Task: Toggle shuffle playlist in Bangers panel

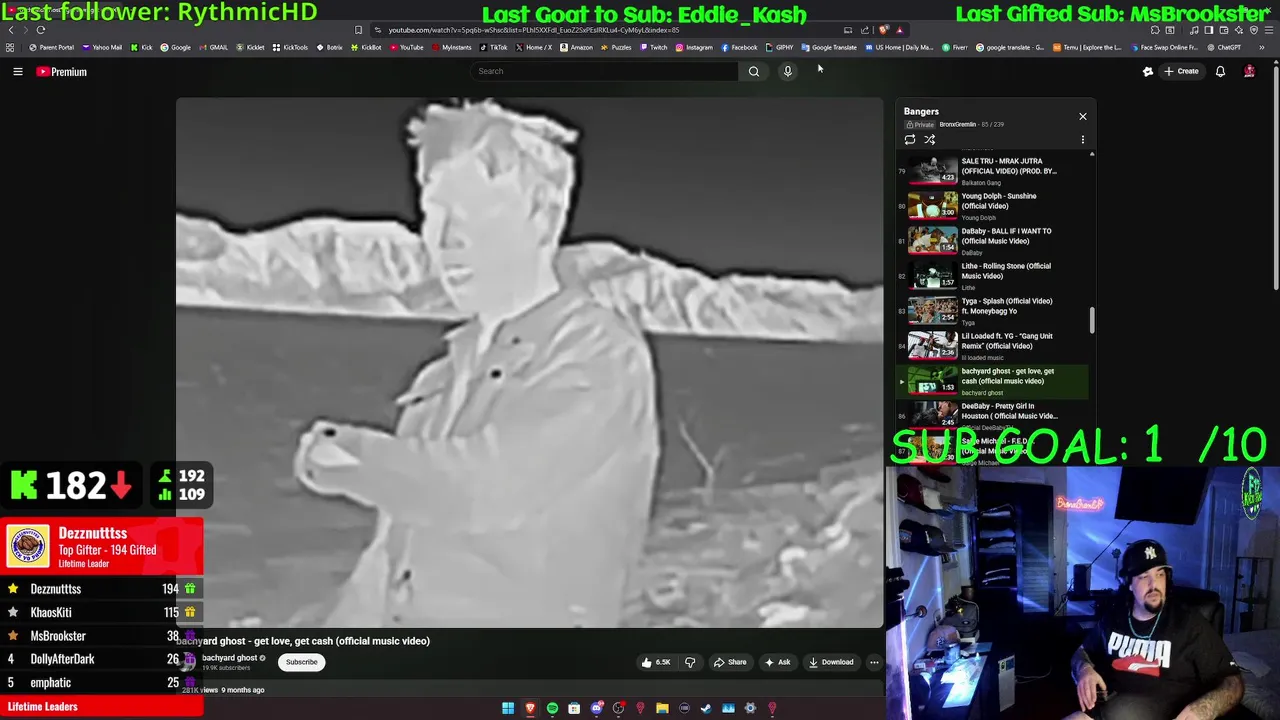Action: 929,140
